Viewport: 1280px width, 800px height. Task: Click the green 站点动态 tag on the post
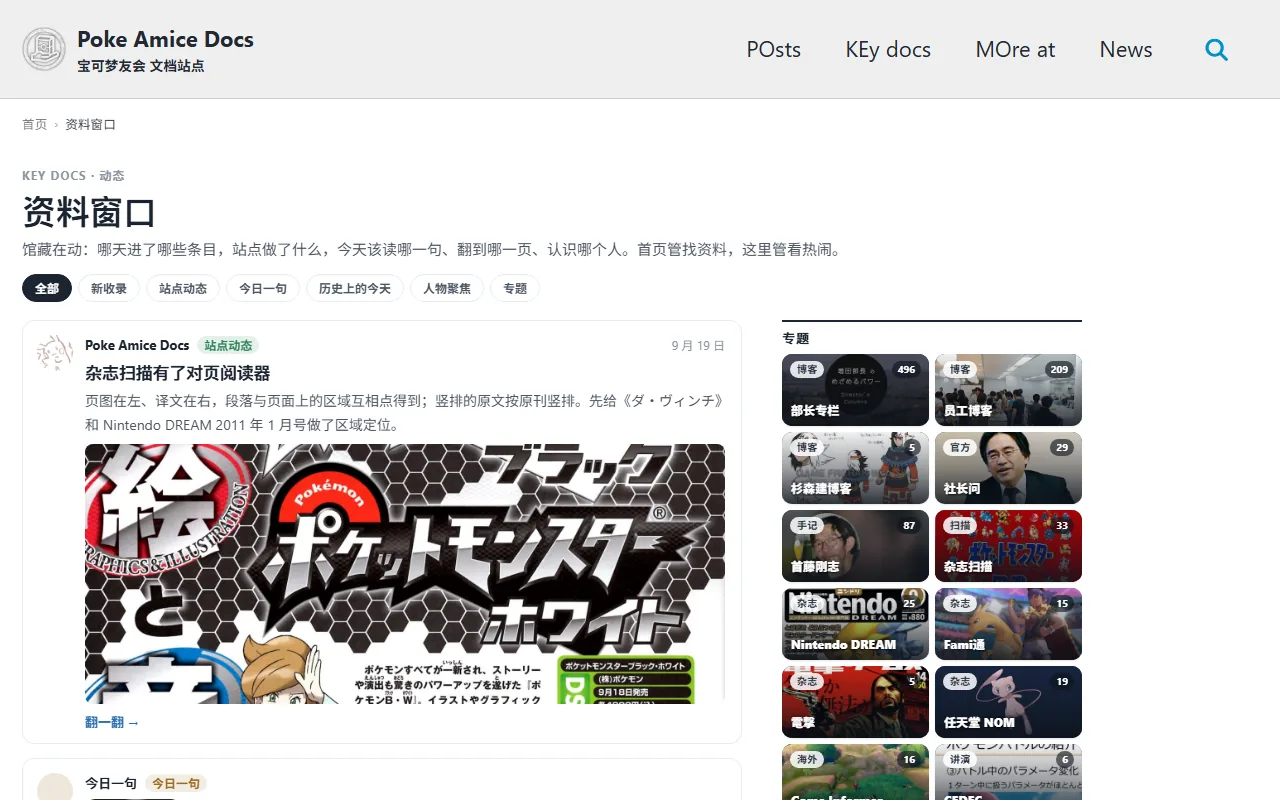[x=228, y=345]
